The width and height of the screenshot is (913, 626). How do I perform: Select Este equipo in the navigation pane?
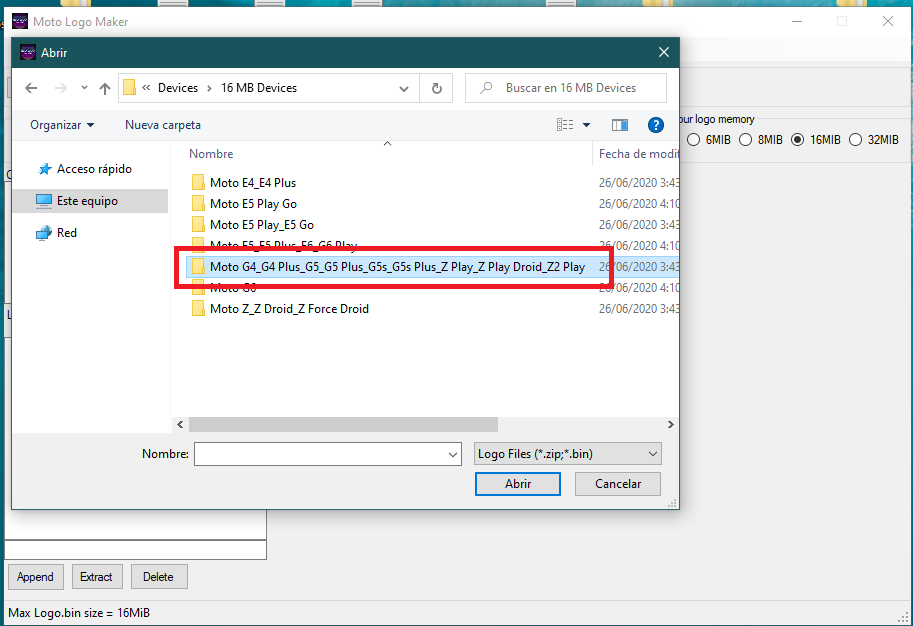tap(90, 201)
